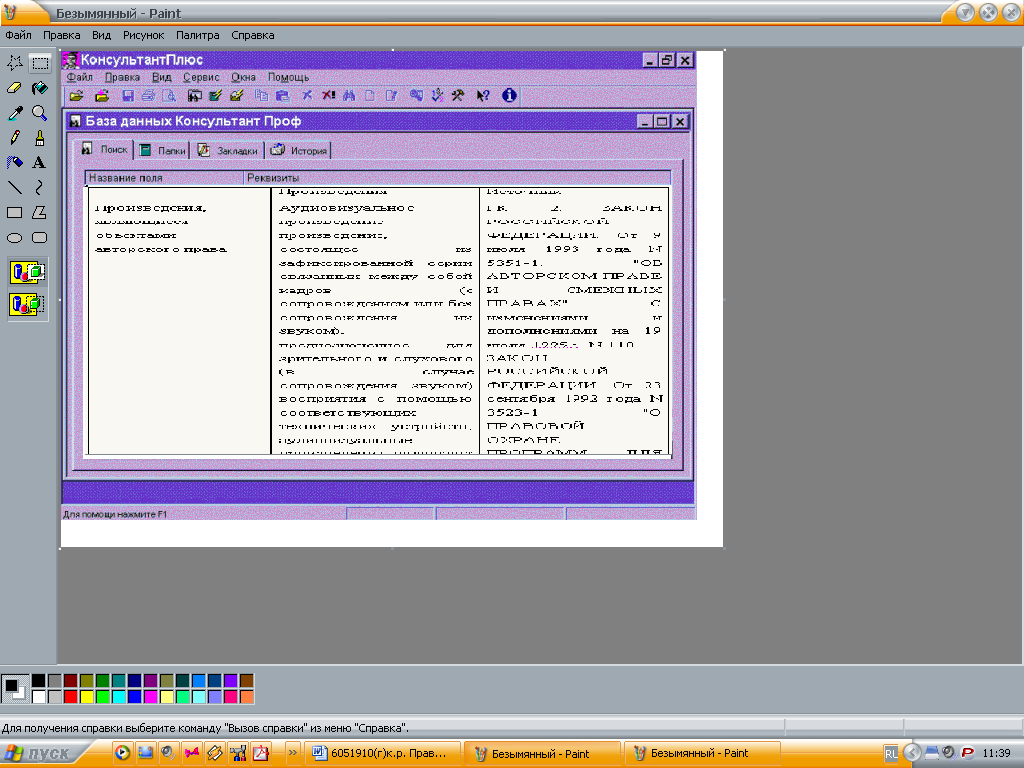This screenshot has height=768, width=1024.
Task: Click the pink bow-tie quick launch icon
Action: [191, 753]
